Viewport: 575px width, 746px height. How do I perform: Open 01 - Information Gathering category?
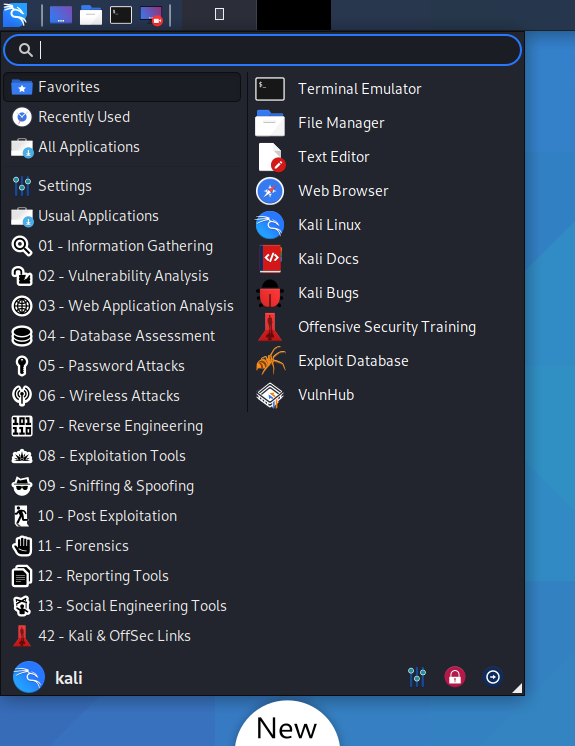(x=122, y=246)
